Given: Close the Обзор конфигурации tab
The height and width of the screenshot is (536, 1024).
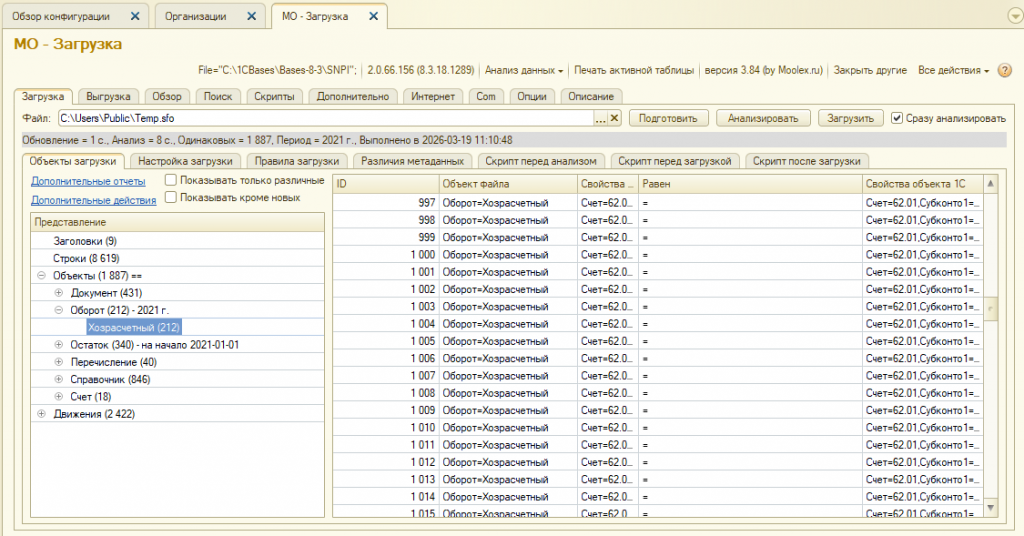Looking at the screenshot, I should [135, 17].
